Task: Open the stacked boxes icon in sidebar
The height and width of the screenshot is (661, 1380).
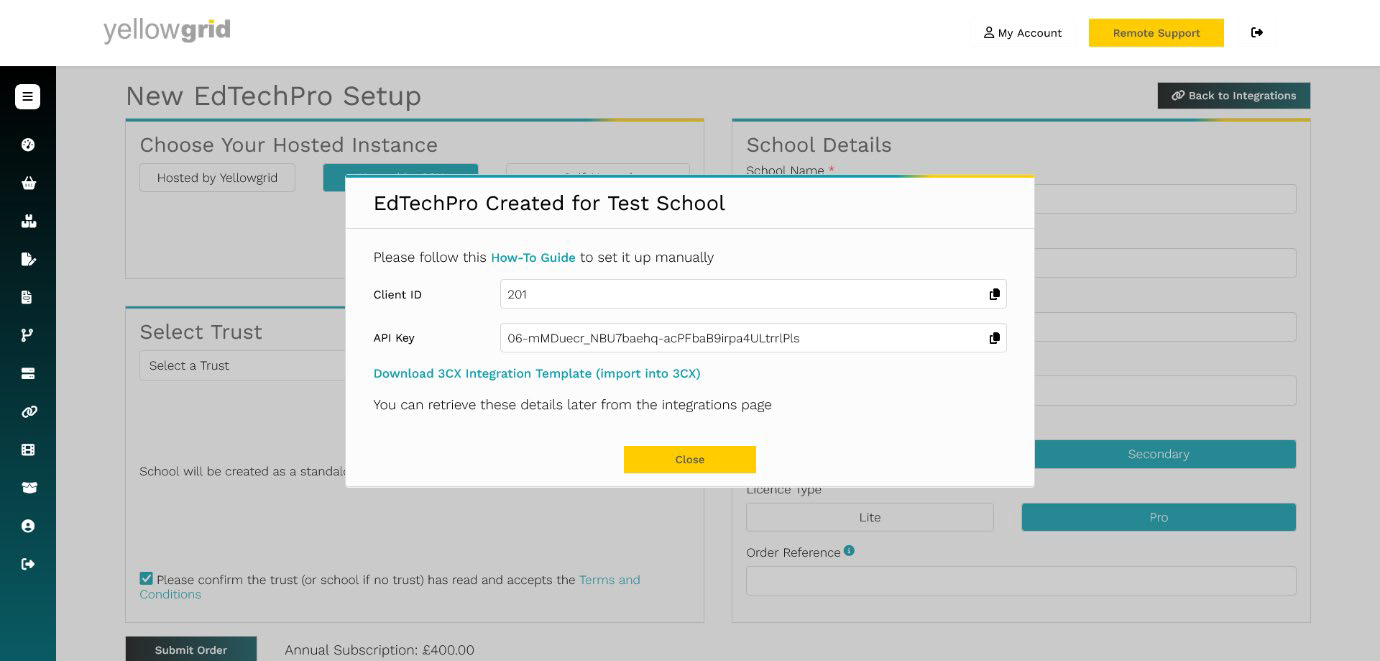Action: [28, 221]
